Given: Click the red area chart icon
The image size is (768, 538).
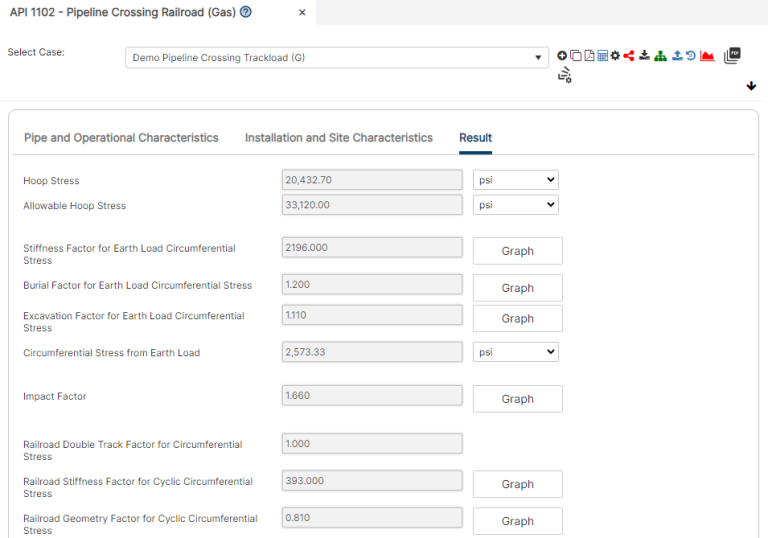Looking at the screenshot, I should 707,56.
